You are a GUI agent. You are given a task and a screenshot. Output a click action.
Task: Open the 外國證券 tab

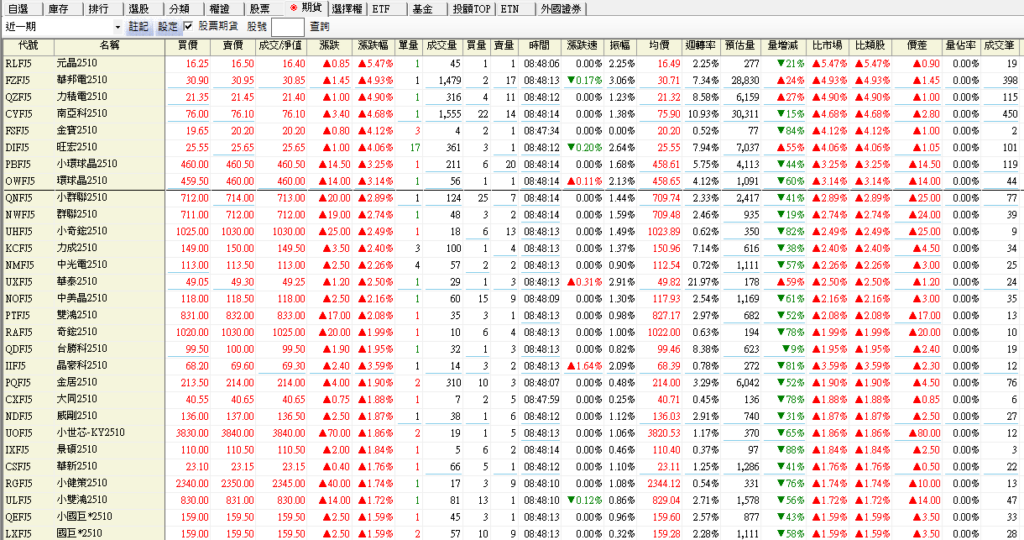tap(565, 8)
